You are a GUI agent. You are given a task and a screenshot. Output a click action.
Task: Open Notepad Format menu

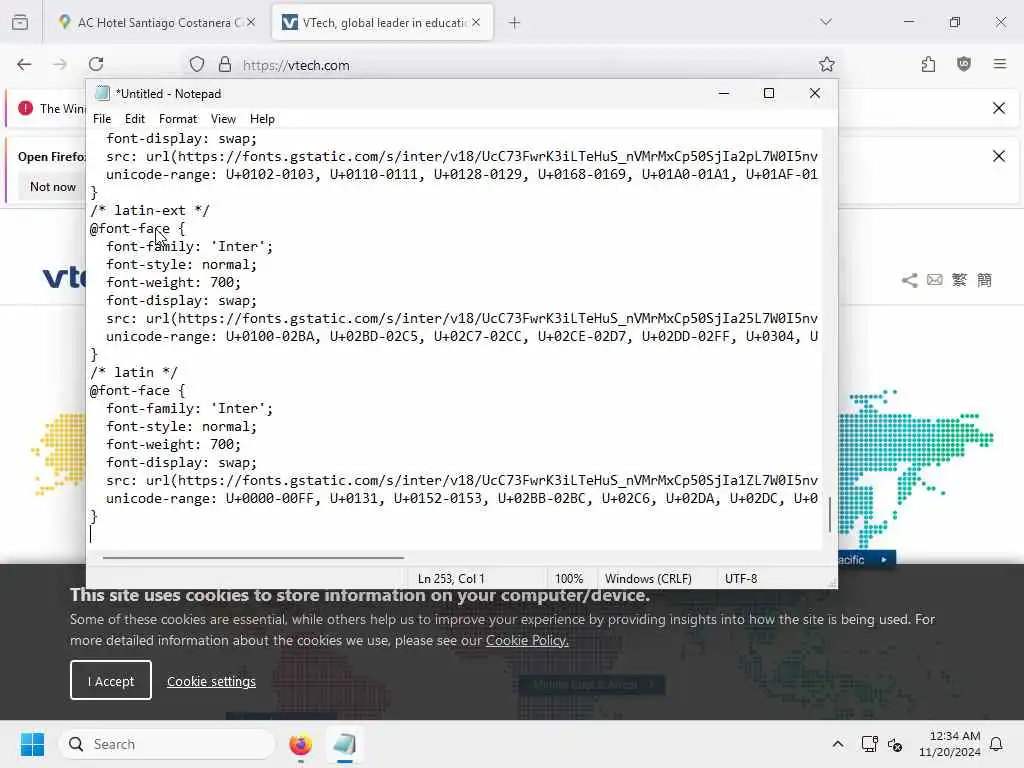pyautogui.click(x=178, y=119)
